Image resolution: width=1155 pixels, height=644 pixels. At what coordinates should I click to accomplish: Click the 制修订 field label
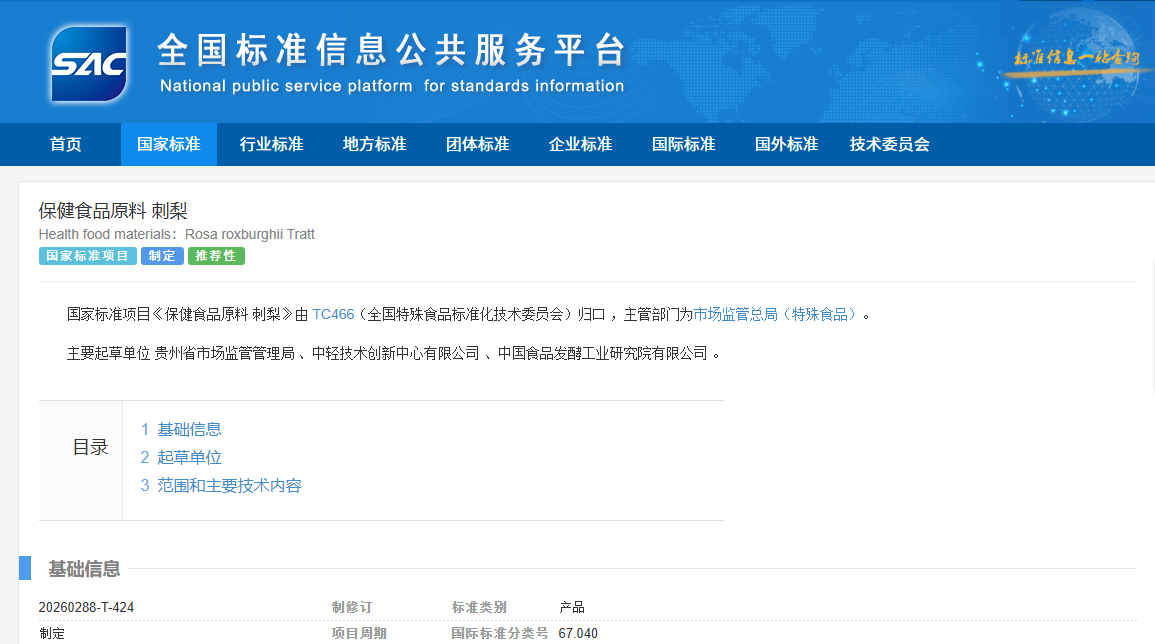click(x=352, y=608)
